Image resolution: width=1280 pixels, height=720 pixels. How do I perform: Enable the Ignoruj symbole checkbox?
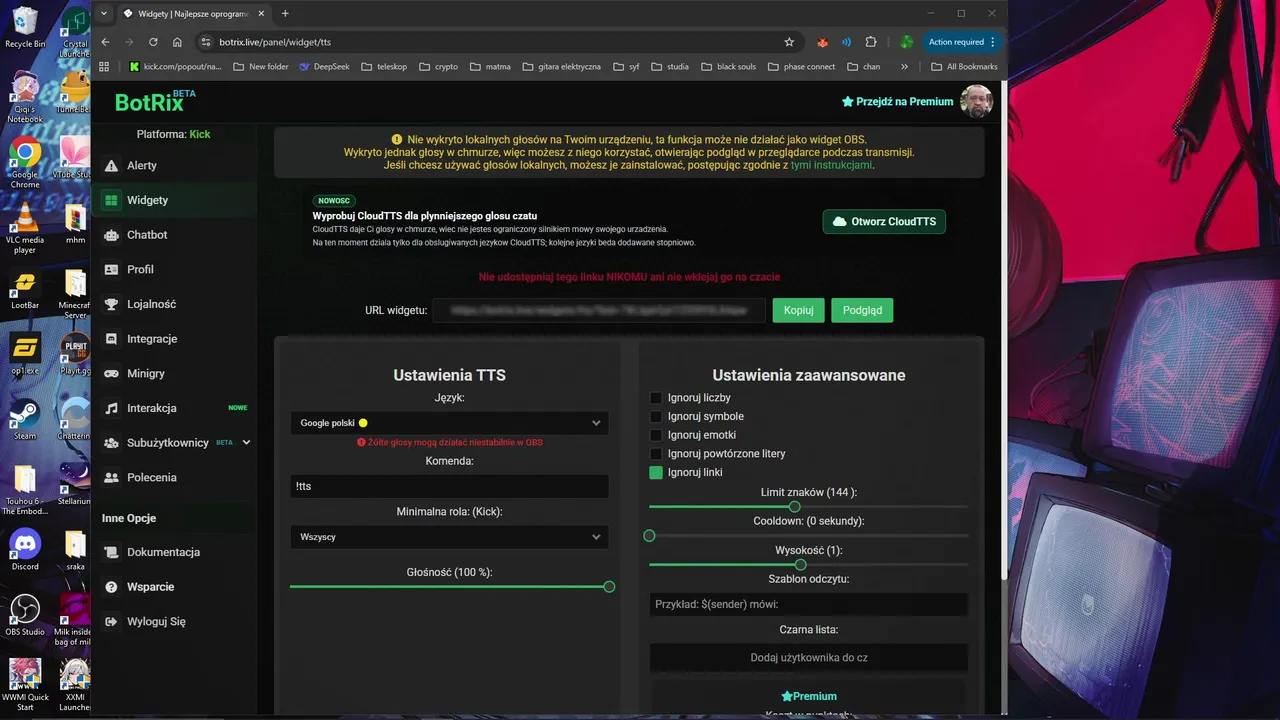click(x=656, y=416)
